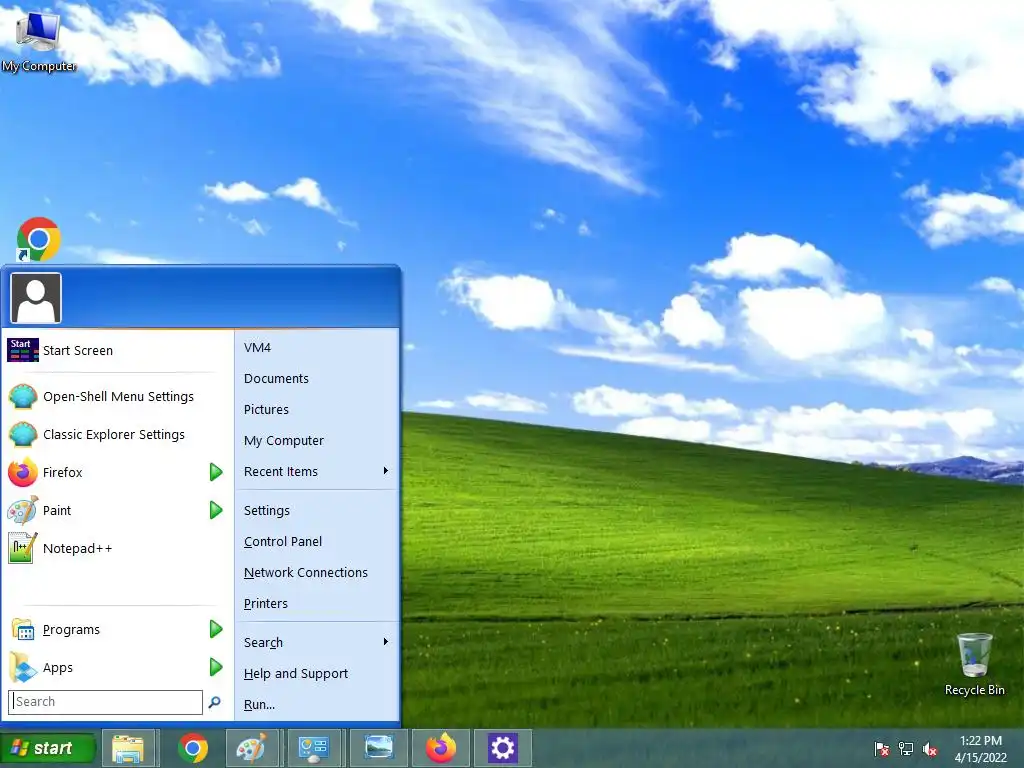The height and width of the screenshot is (768, 1024).
Task: Launch Notepad++ from the start menu
Action: click(77, 548)
